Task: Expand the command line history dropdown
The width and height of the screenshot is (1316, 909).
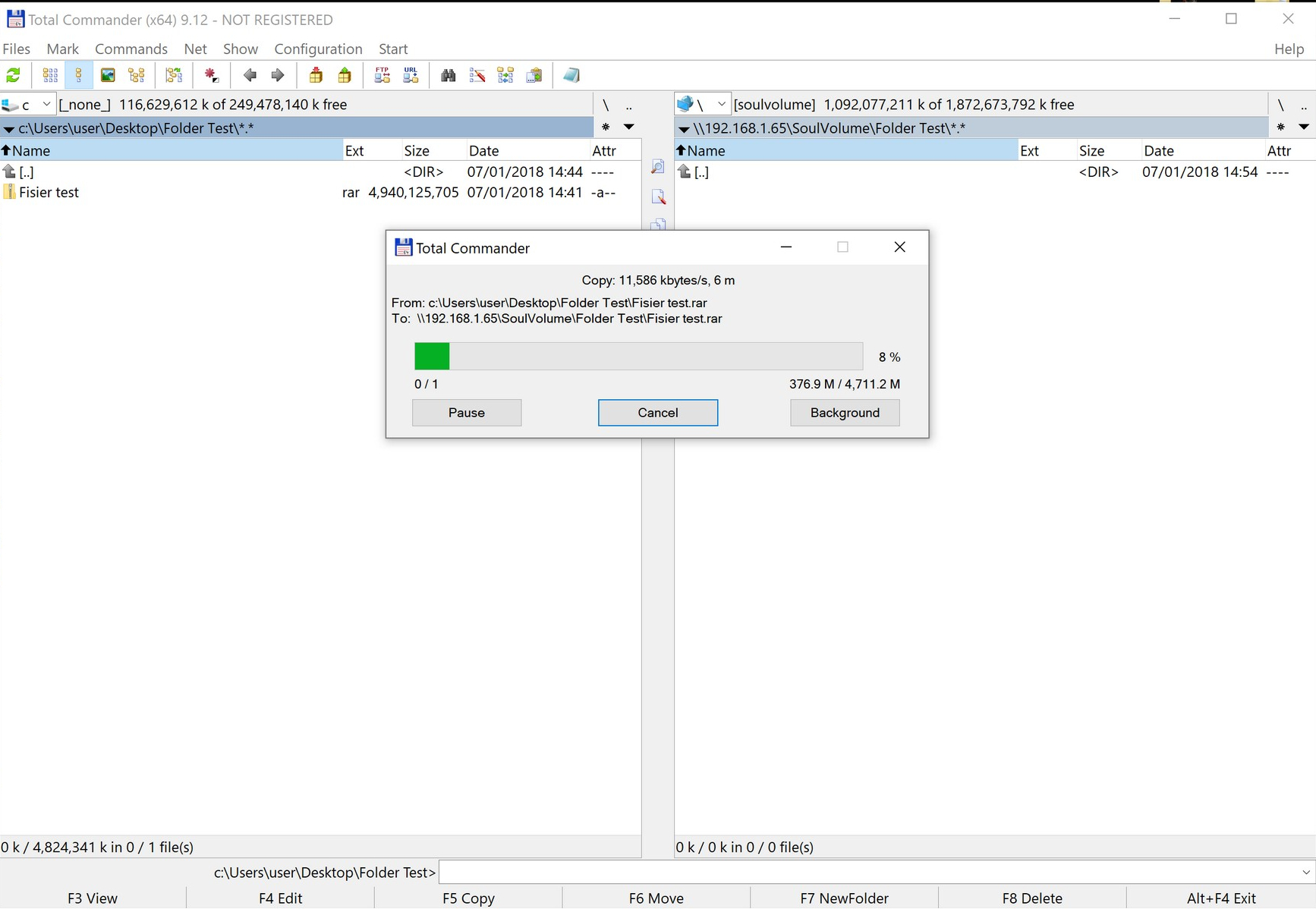Action: click(1305, 873)
